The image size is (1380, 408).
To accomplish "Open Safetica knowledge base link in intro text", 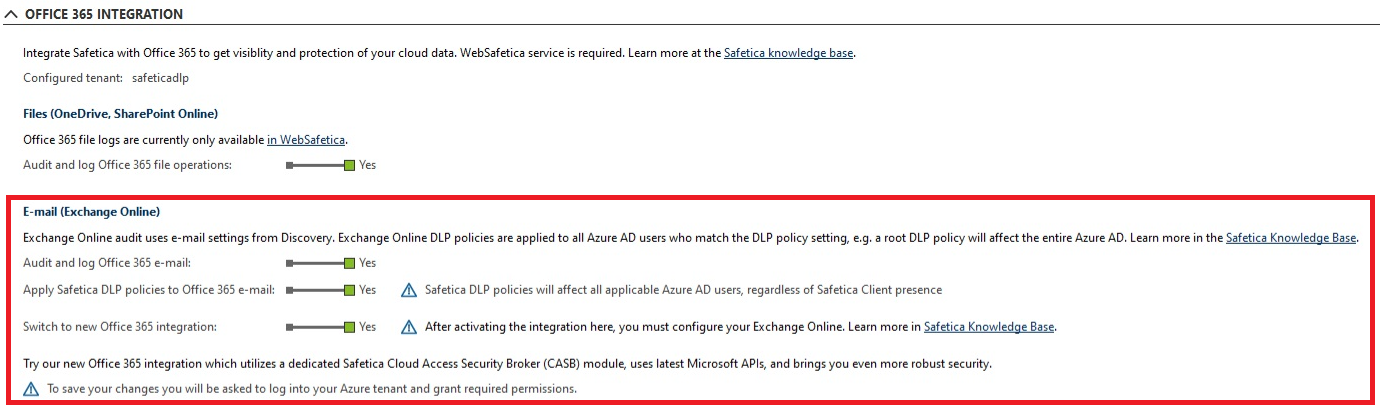I will pyautogui.click(x=788, y=53).
